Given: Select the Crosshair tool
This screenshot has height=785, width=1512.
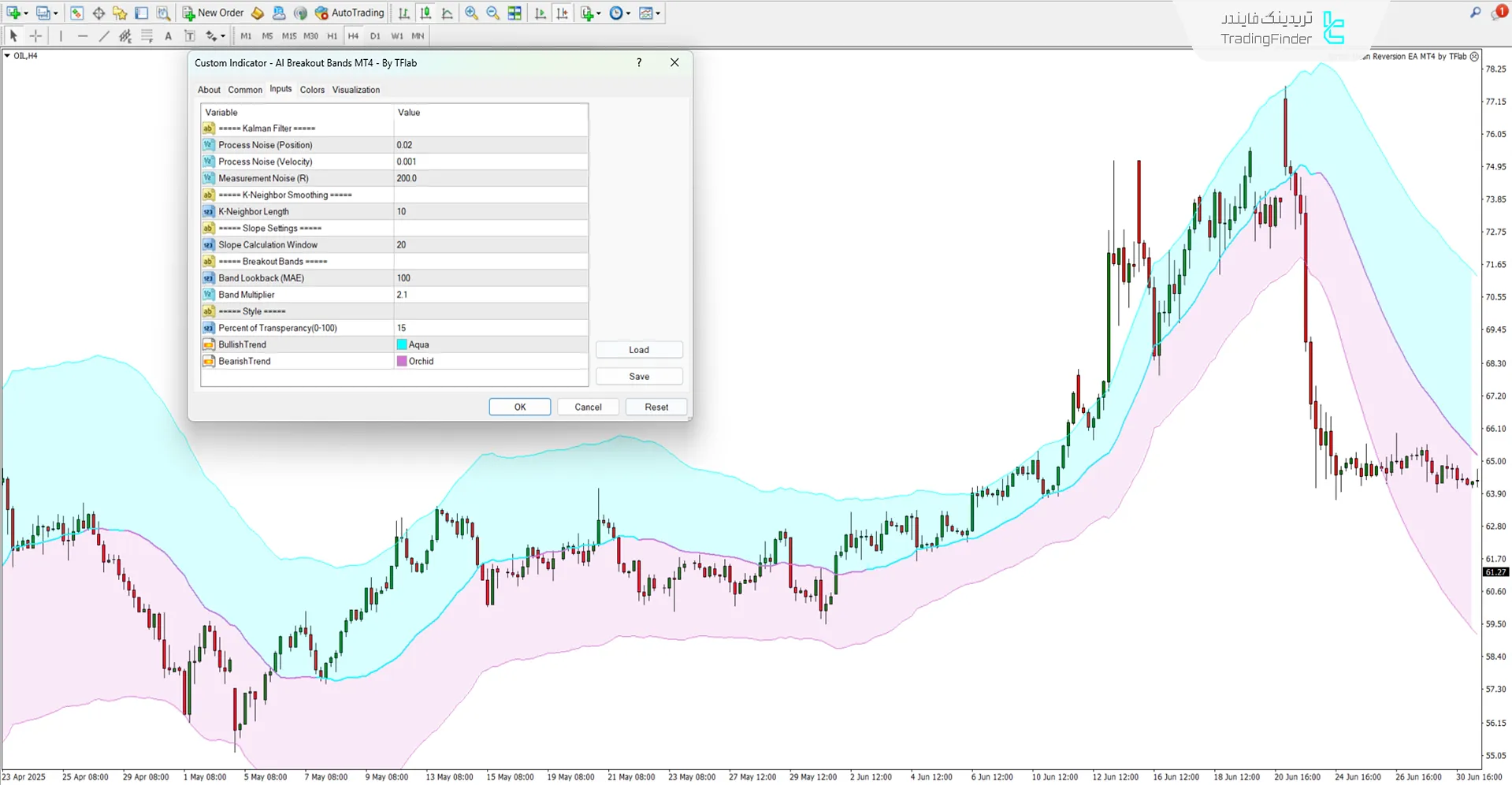Looking at the screenshot, I should point(35,35).
